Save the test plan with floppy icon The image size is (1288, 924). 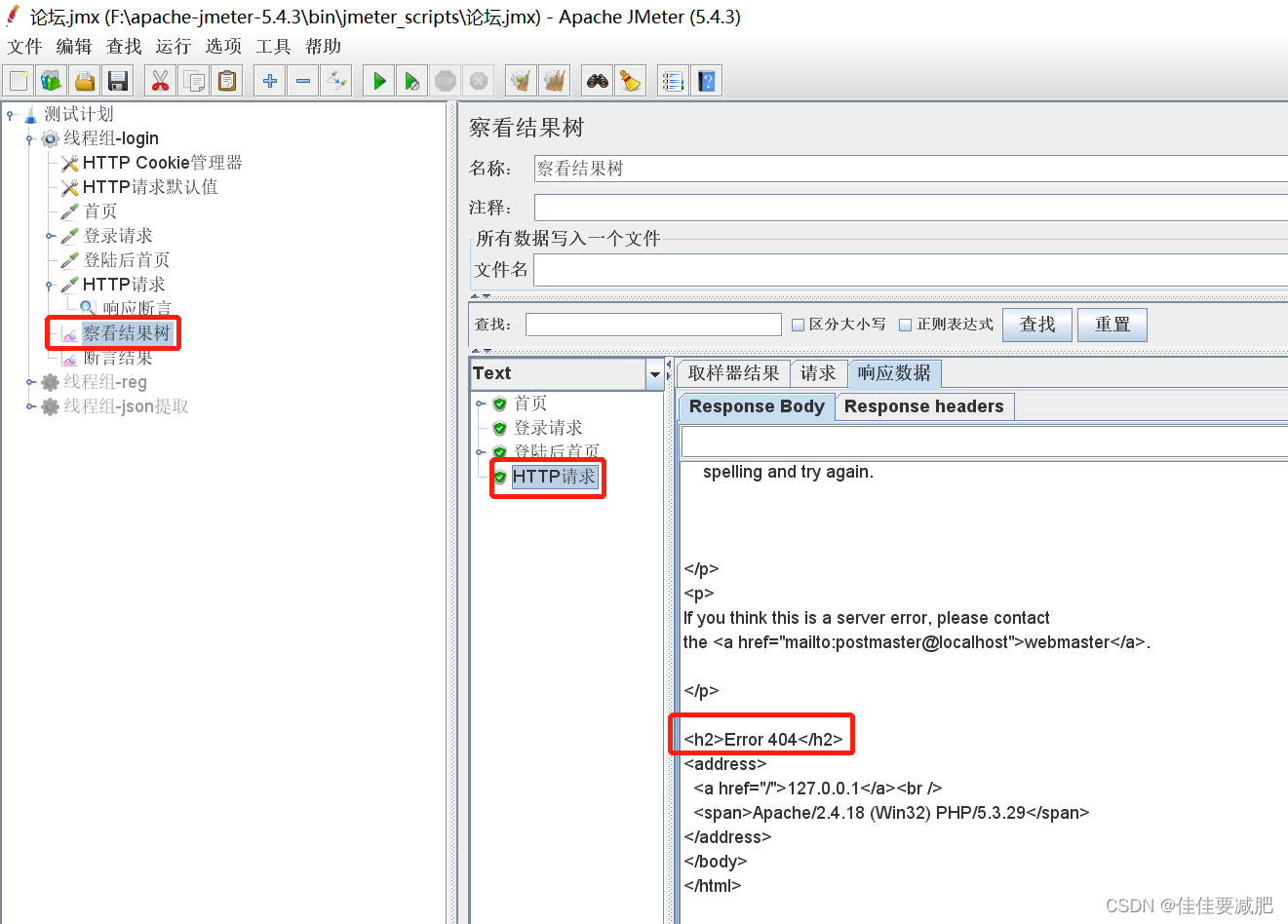pos(118,81)
